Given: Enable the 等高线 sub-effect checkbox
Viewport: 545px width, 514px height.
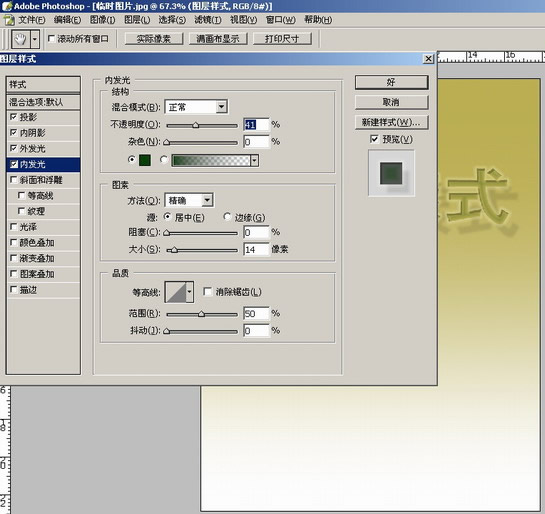Looking at the screenshot, I should [21, 195].
